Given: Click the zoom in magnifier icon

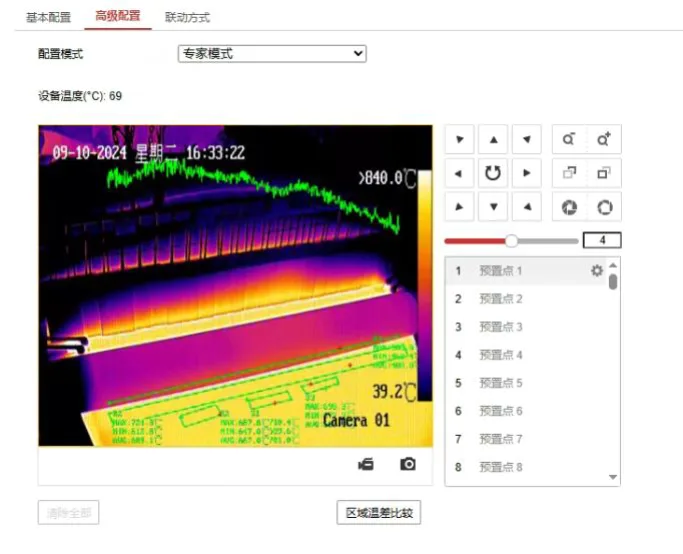Looking at the screenshot, I should pos(603,140).
